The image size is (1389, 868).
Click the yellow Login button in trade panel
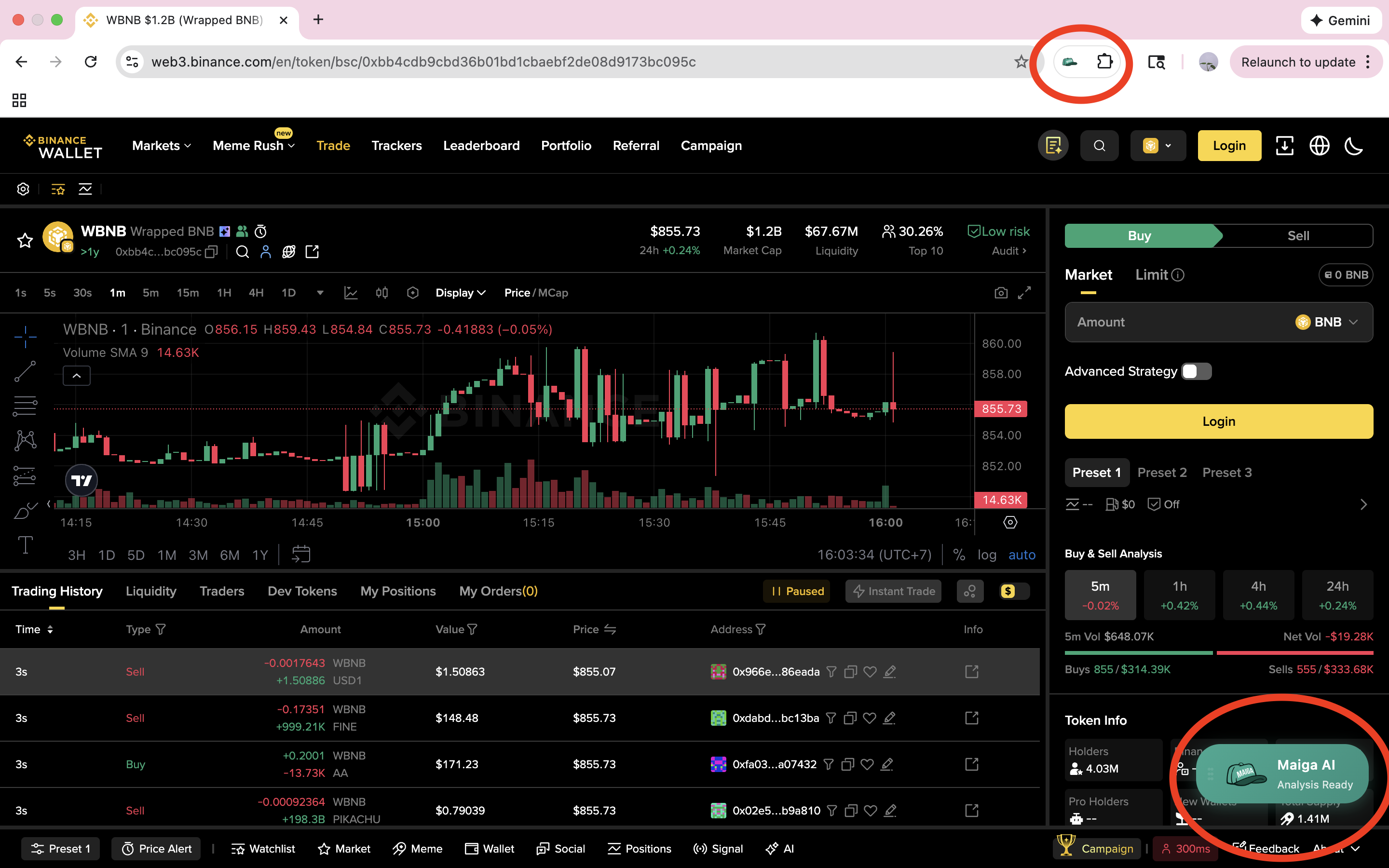(x=1219, y=421)
